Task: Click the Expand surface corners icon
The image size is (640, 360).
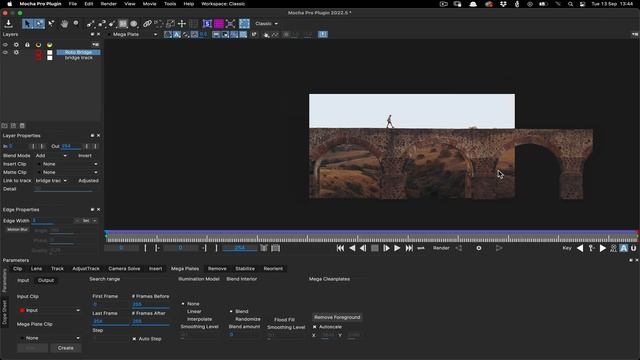Action: coord(230,24)
